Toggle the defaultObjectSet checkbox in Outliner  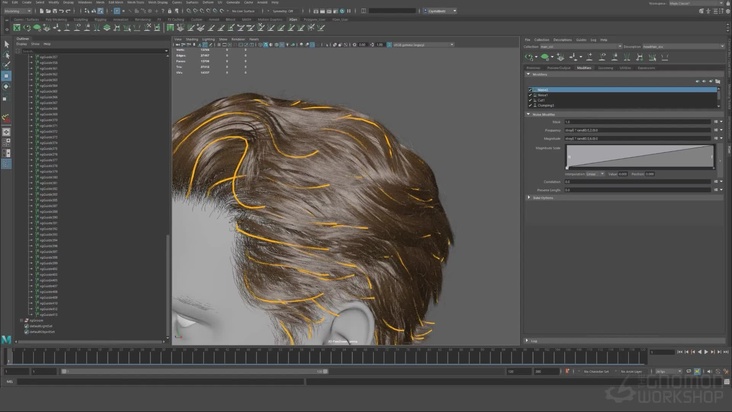coord(27,332)
